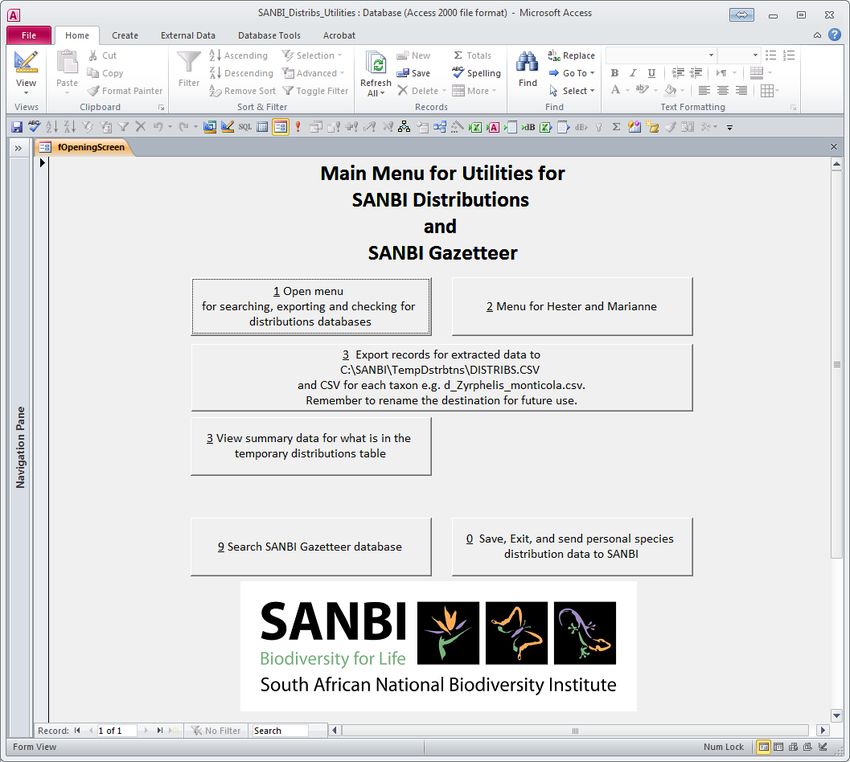The image size is (850, 762).
Task: Click the Replace icon in Find group
Action: pos(553,55)
